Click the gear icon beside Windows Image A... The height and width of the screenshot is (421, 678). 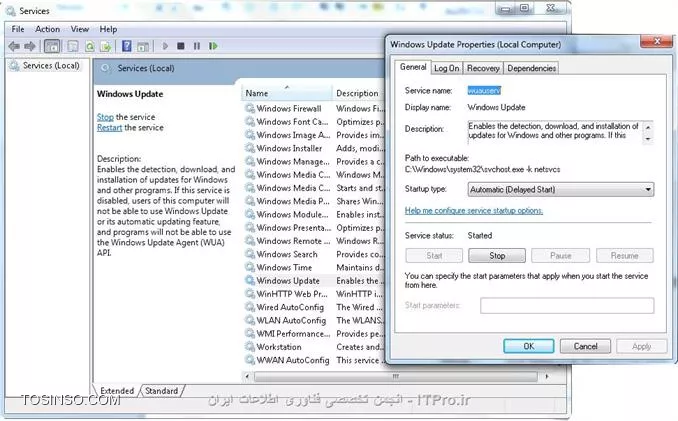[x=250, y=135]
